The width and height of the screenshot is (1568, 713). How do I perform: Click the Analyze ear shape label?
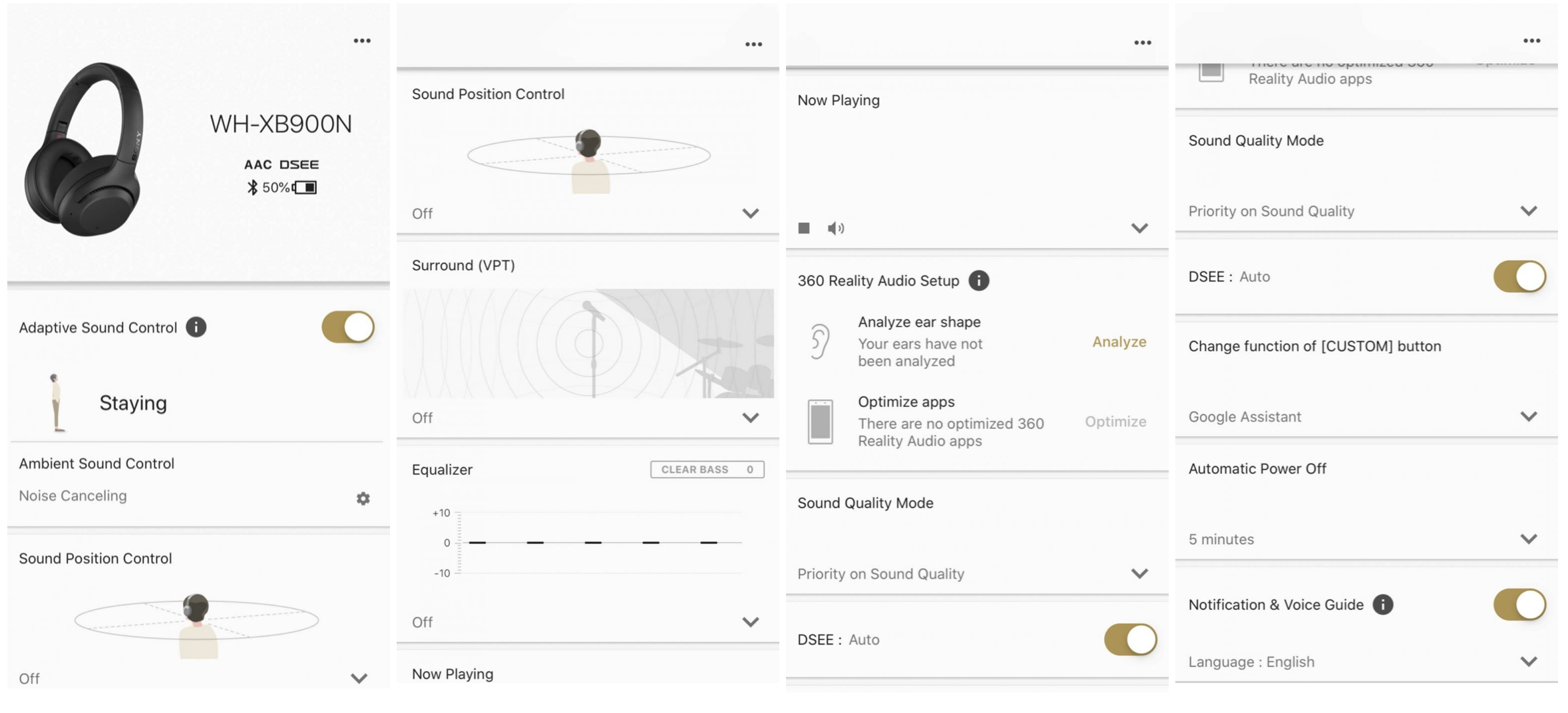coord(919,322)
